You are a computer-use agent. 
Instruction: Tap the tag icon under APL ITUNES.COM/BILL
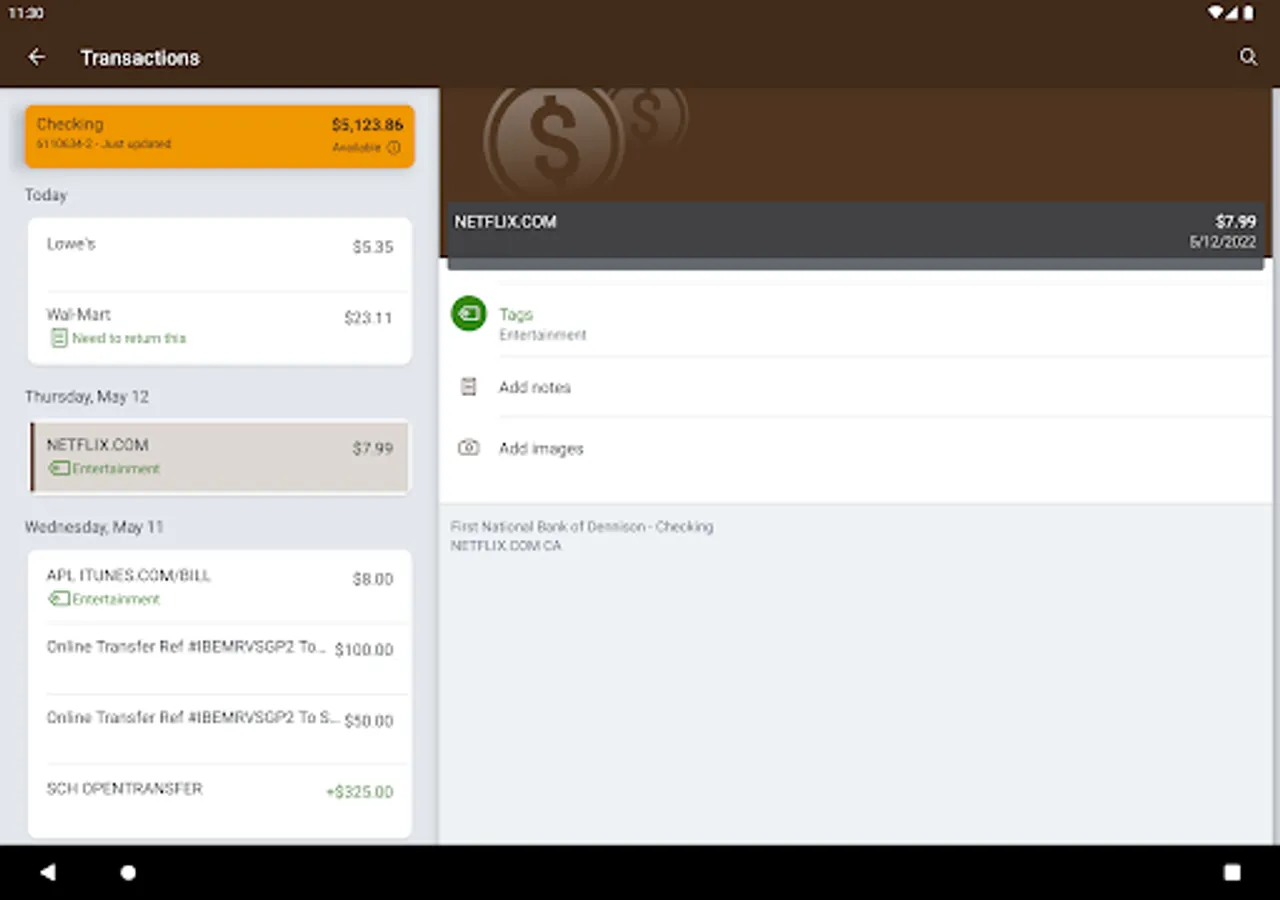tap(59, 599)
